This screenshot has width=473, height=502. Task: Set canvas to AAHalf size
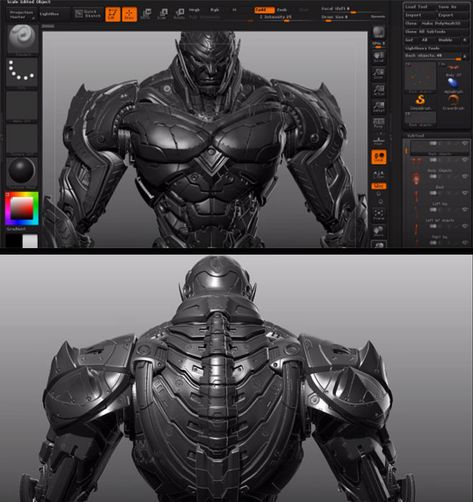pyautogui.click(x=378, y=107)
